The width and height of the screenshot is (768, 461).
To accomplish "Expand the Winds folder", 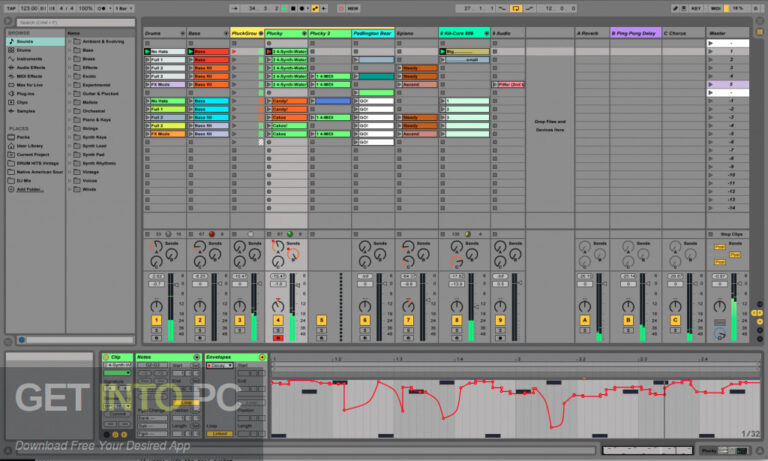I will pos(70,189).
